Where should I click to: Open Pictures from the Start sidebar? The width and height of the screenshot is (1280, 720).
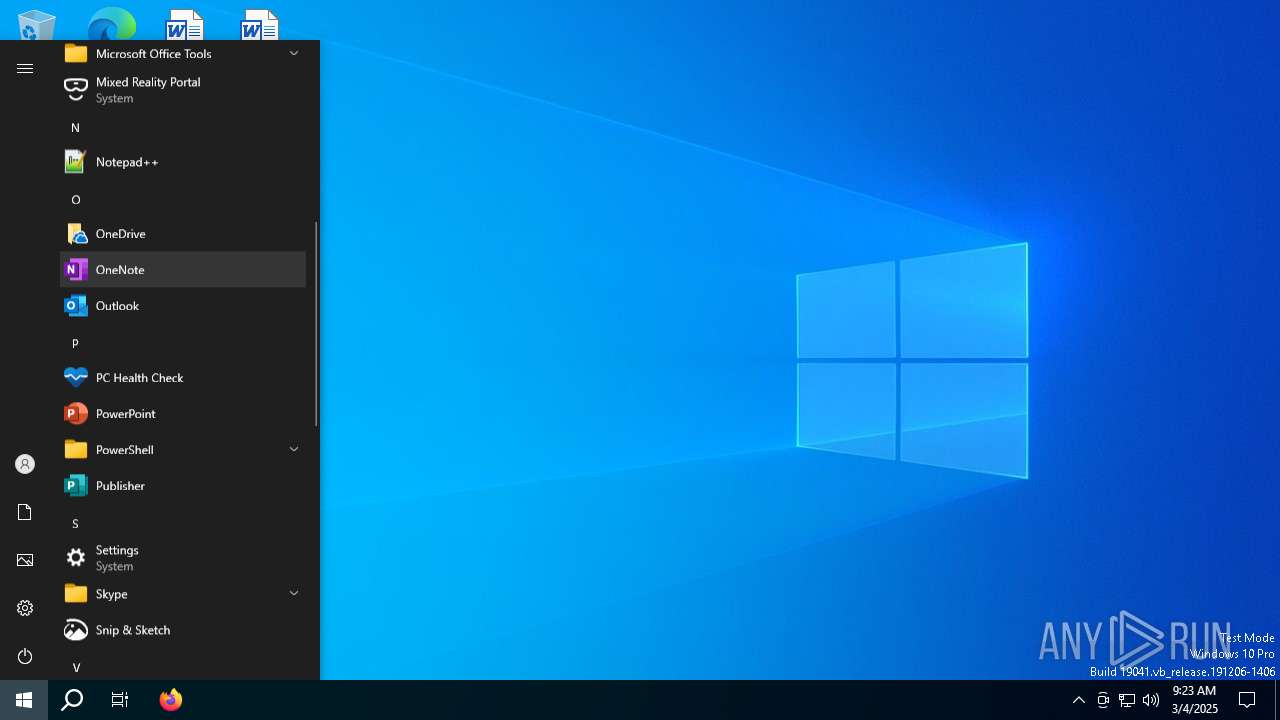click(x=25, y=560)
